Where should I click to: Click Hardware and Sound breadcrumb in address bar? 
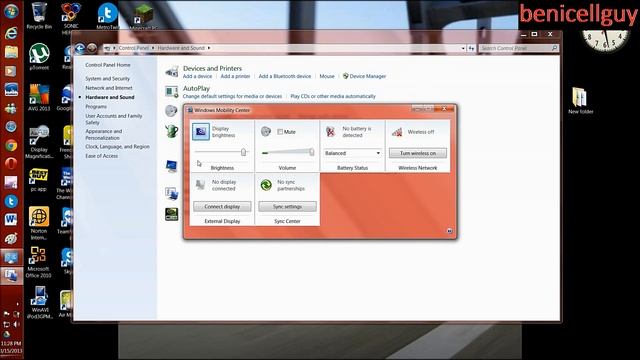(x=181, y=48)
